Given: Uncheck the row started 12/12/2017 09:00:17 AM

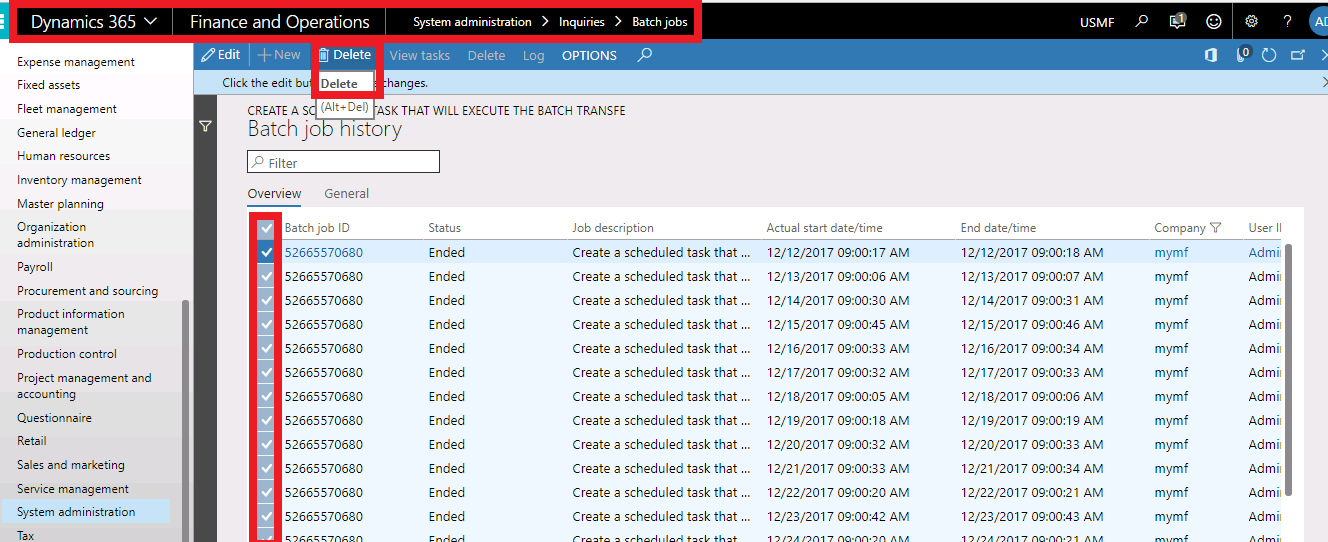Looking at the screenshot, I should click(x=266, y=252).
